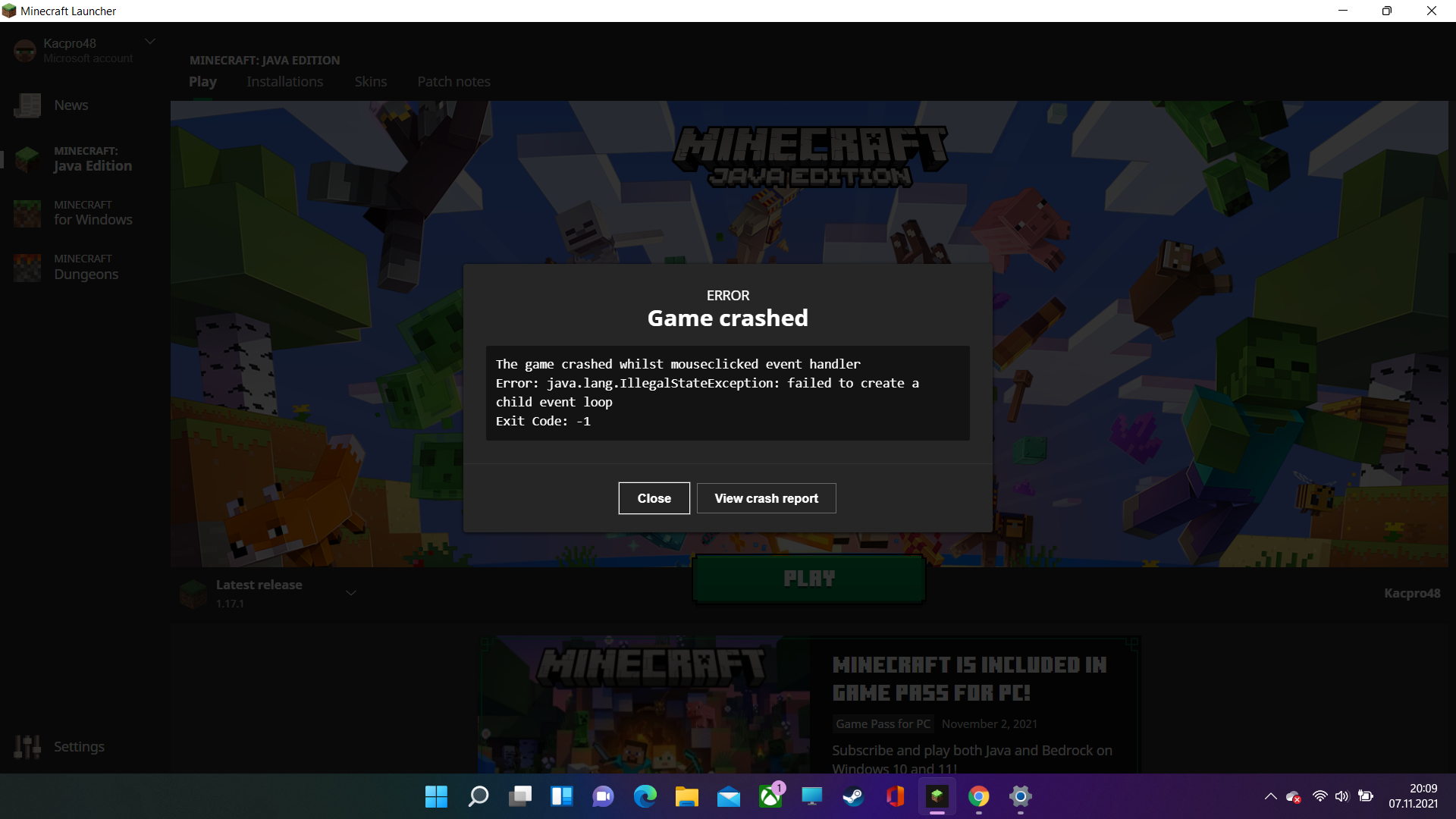Click the Windows Start button
Viewport: 1456px width, 819px height.
pos(436,796)
